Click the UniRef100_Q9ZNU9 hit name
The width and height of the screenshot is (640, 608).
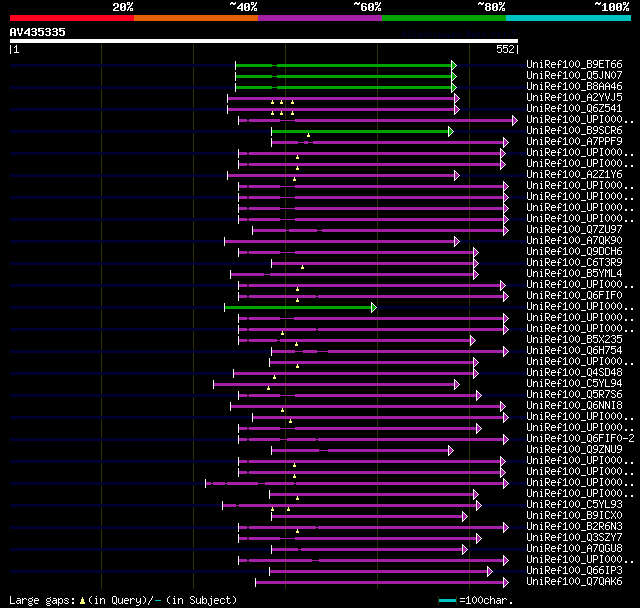574,450
